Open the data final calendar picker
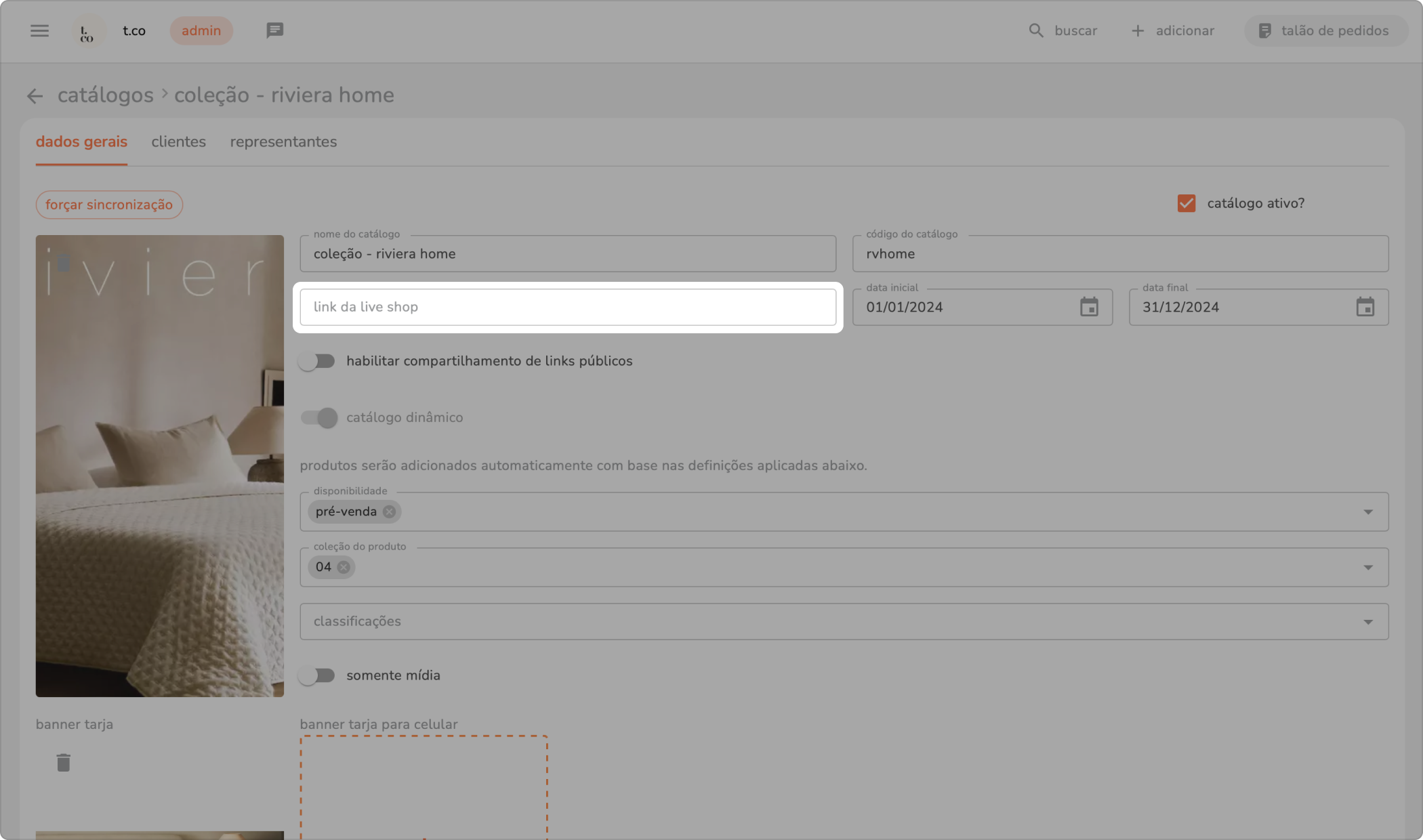1423x840 pixels. coord(1365,307)
